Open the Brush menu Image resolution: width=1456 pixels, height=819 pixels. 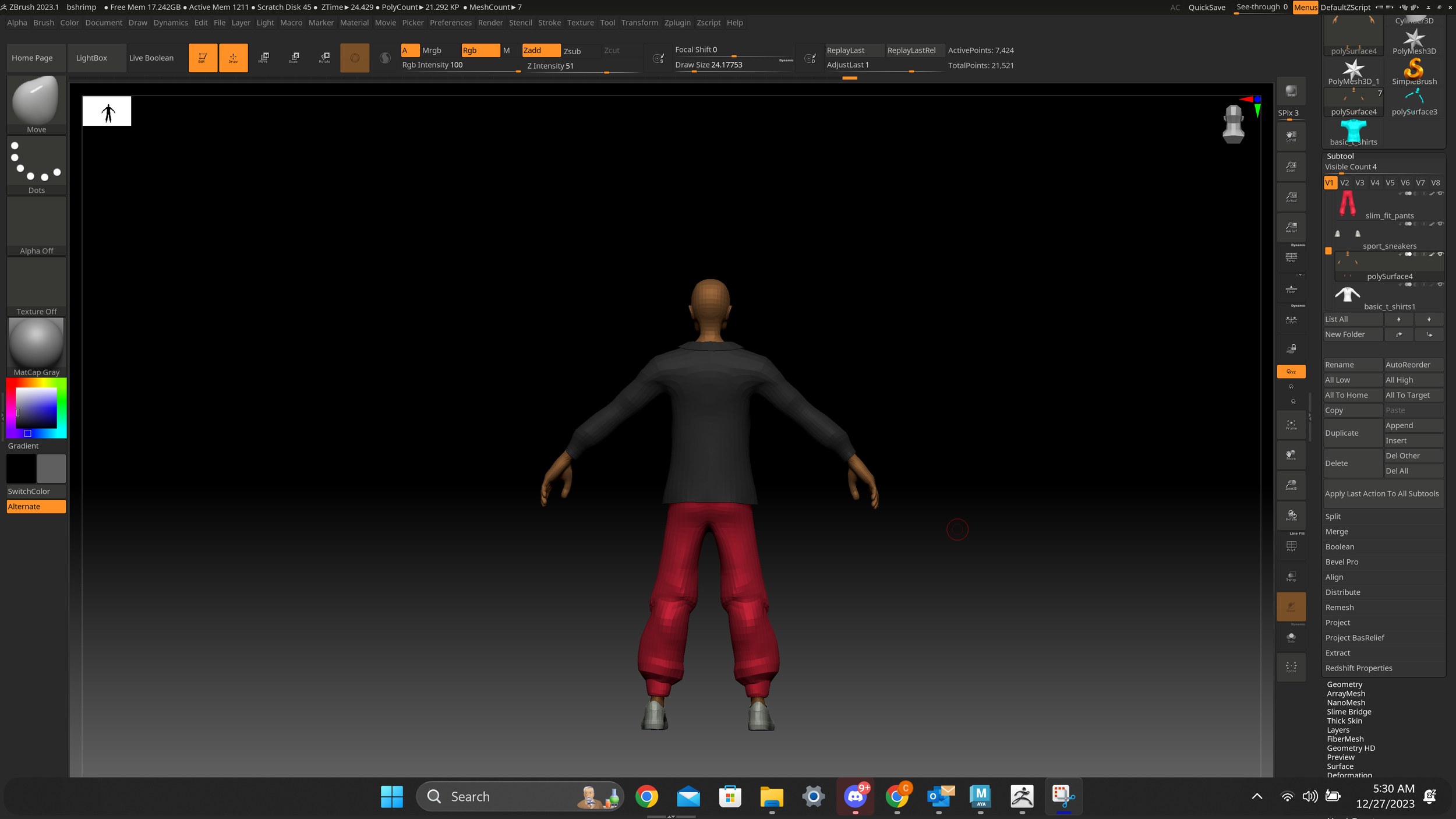tap(44, 23)
